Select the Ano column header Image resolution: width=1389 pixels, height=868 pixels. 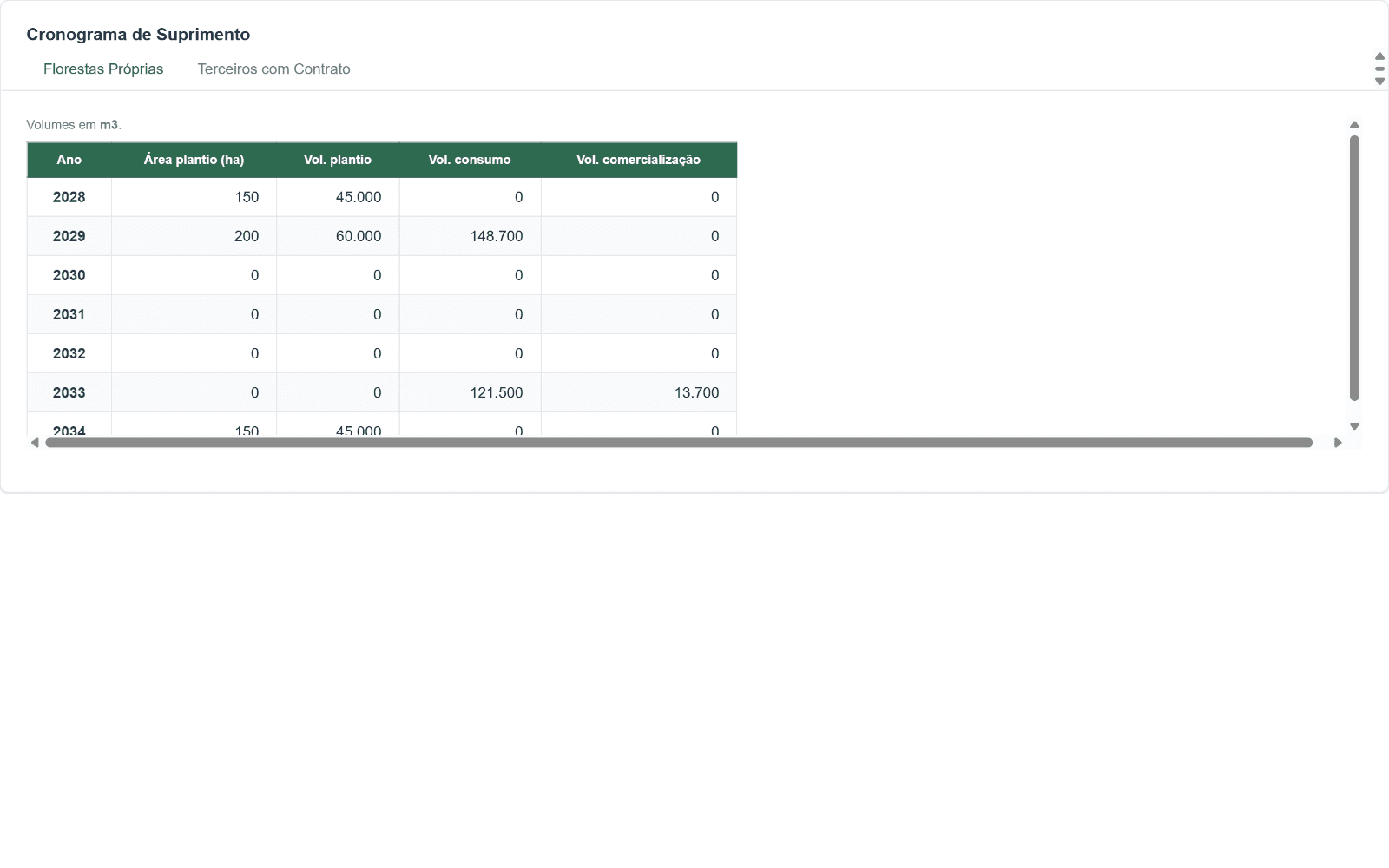(69, 160)
